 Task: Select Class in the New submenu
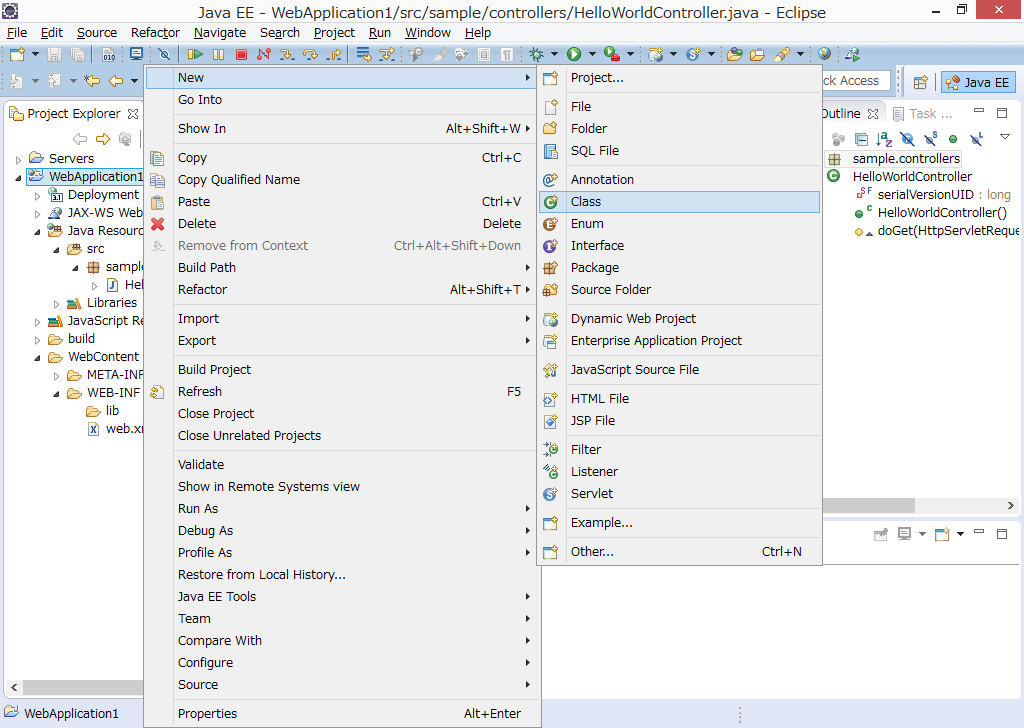tap(679, 202)
